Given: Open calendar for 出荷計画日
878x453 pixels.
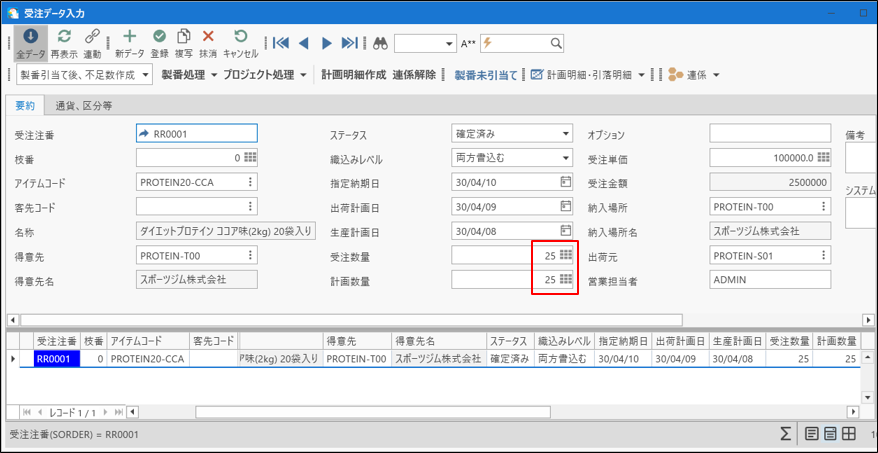Looking at the screenshot, I should (566, 206).
